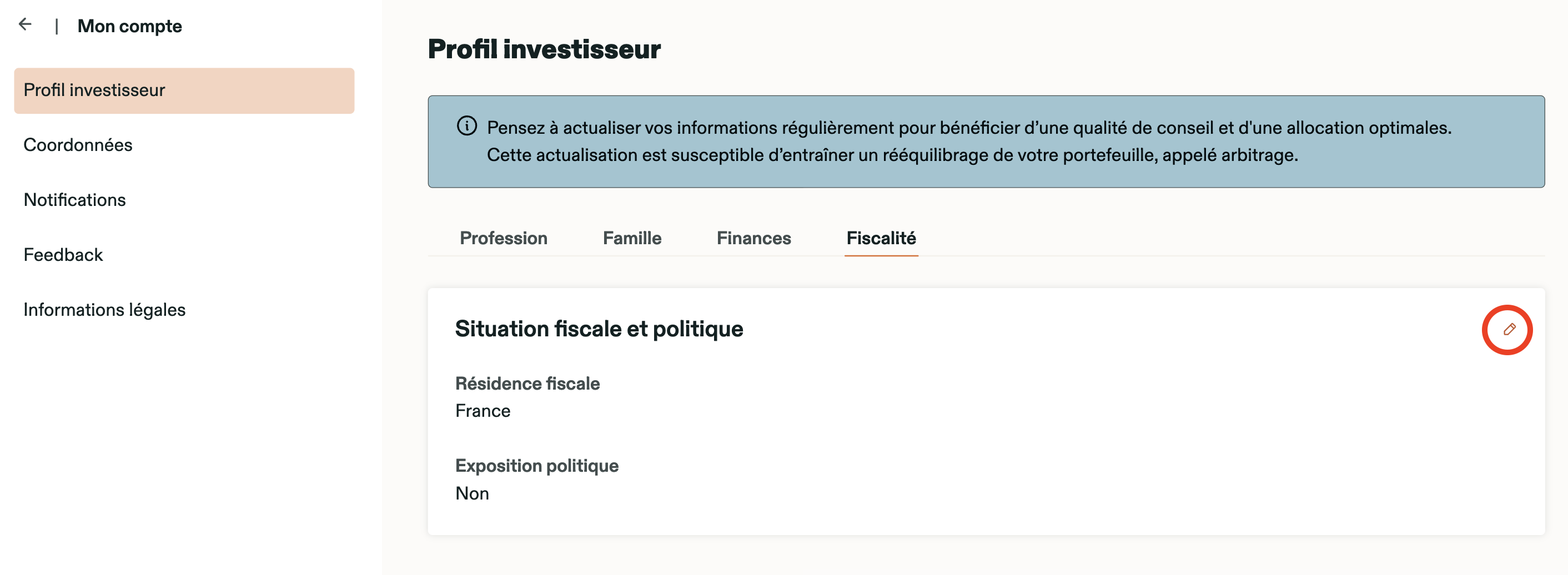This screenshot has height=575, width=1568.
Task: Switch to the Famille tab
Action: tap(632, 238)
